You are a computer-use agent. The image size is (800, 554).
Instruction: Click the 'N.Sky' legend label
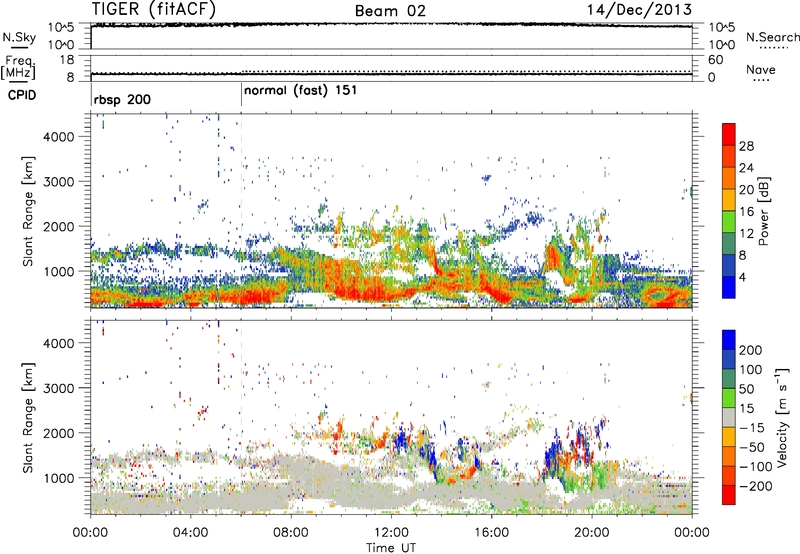click(x=19, y=37)
